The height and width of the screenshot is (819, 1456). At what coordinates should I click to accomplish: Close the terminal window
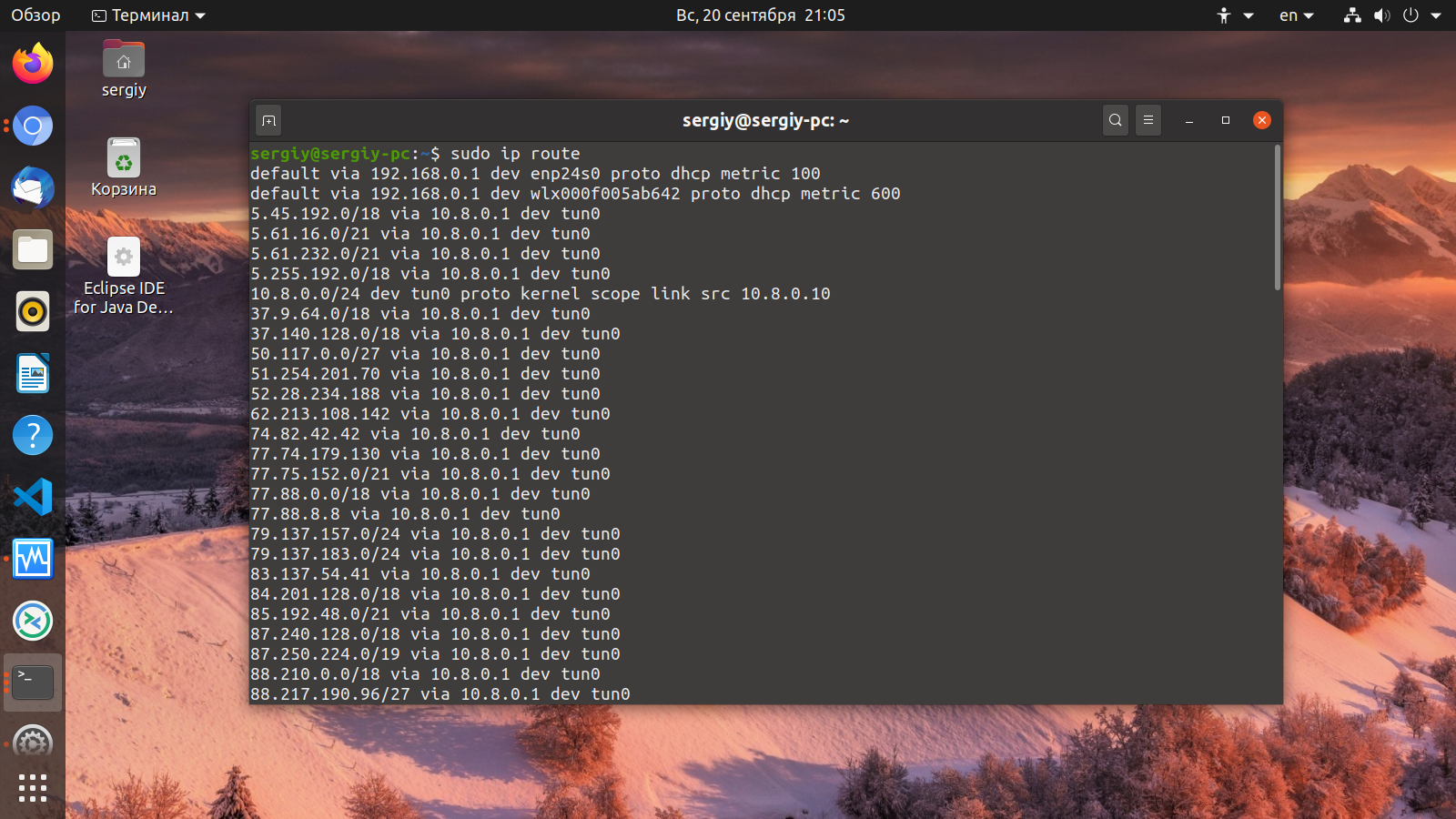pyautogui.click(x=1262, y=120)
